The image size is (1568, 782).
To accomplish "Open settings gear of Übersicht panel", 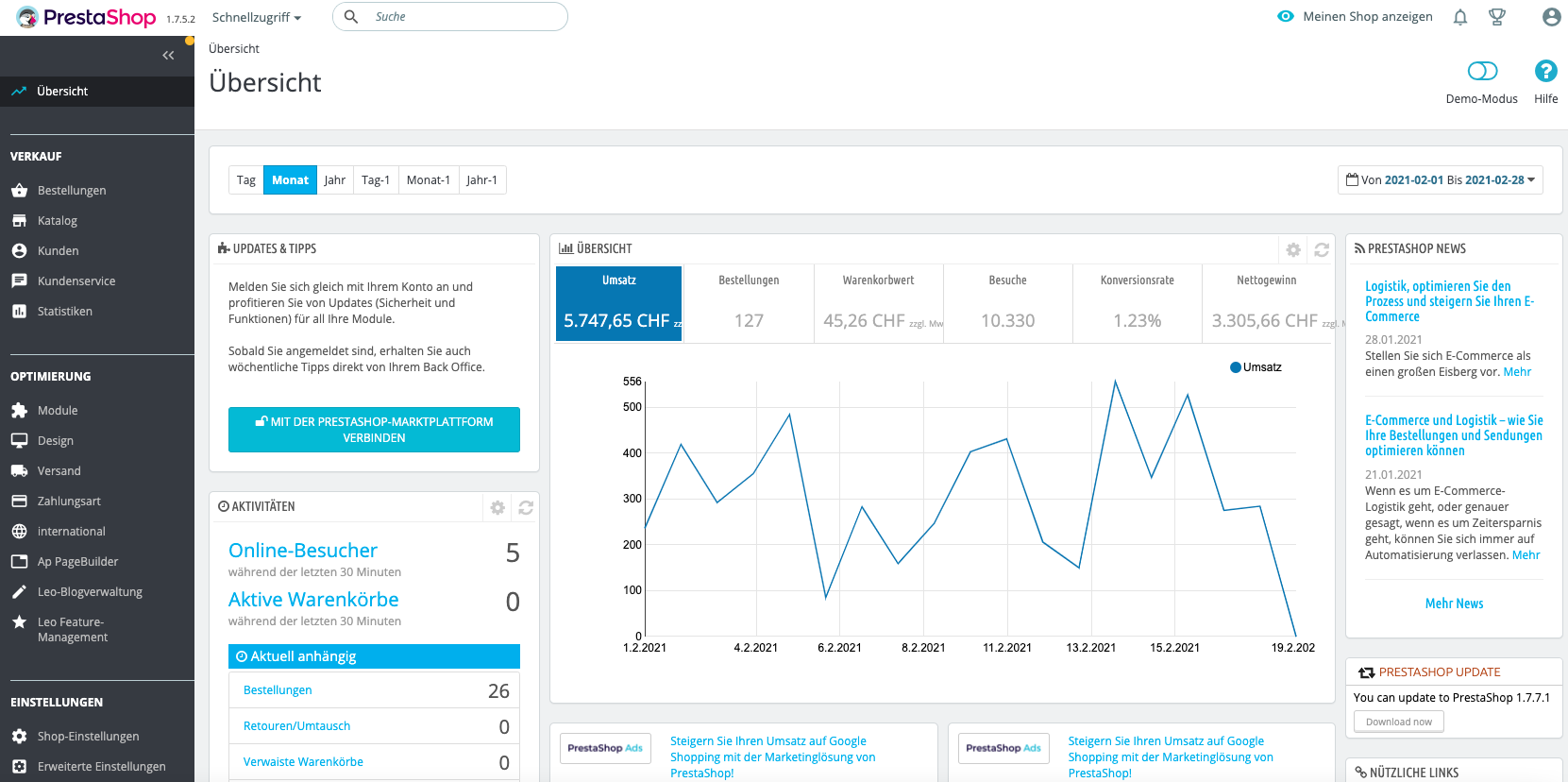I will pyautogui.click(x=1293, y=249).
